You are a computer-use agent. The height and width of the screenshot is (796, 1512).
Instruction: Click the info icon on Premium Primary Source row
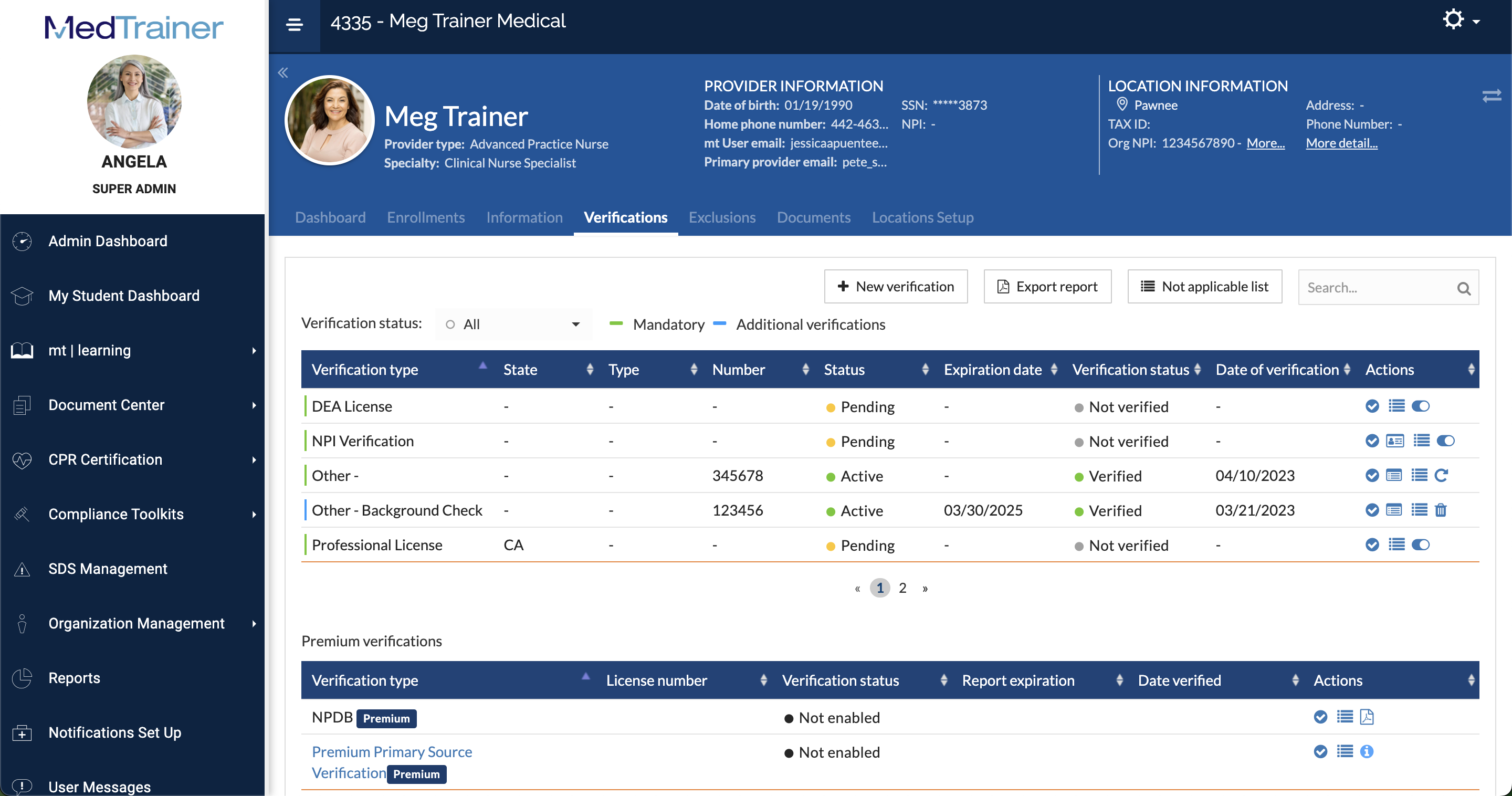point(1368,752)
